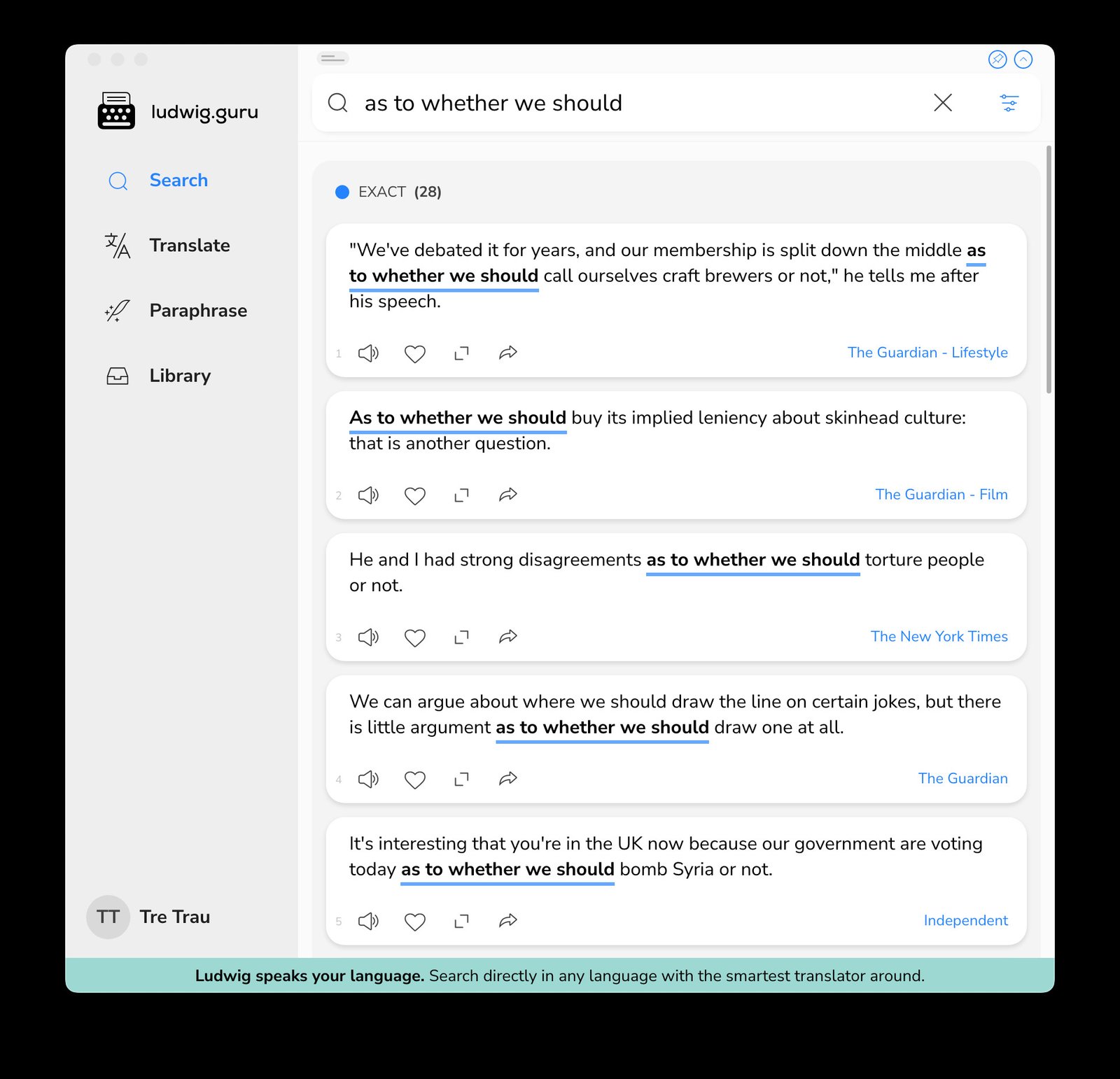The height and width of the screenshot is (1079, 1120).
Task: Open the Paraphrase section
Action: (x=176, y=311)
